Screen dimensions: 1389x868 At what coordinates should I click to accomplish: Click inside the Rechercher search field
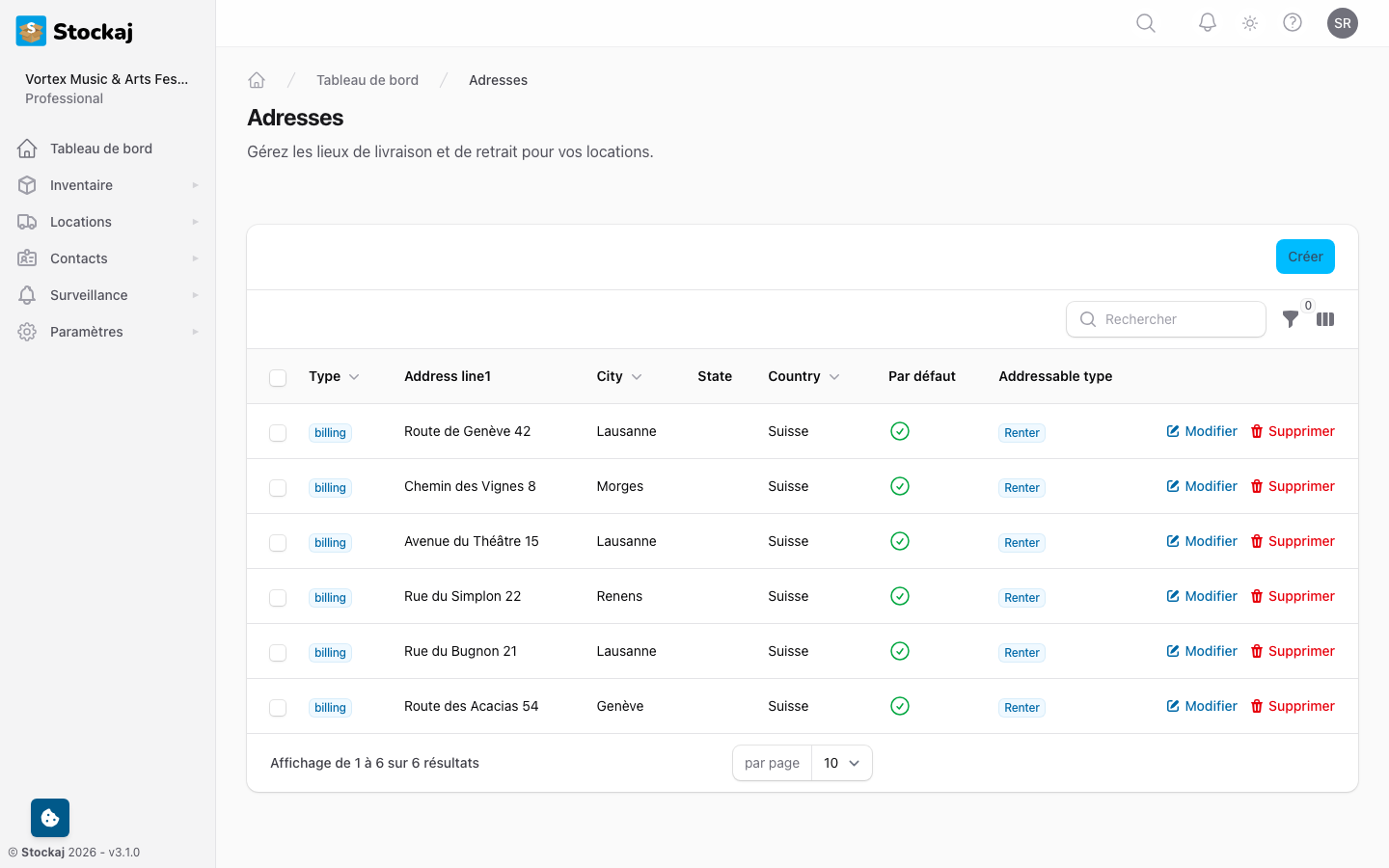point(1166,319)
